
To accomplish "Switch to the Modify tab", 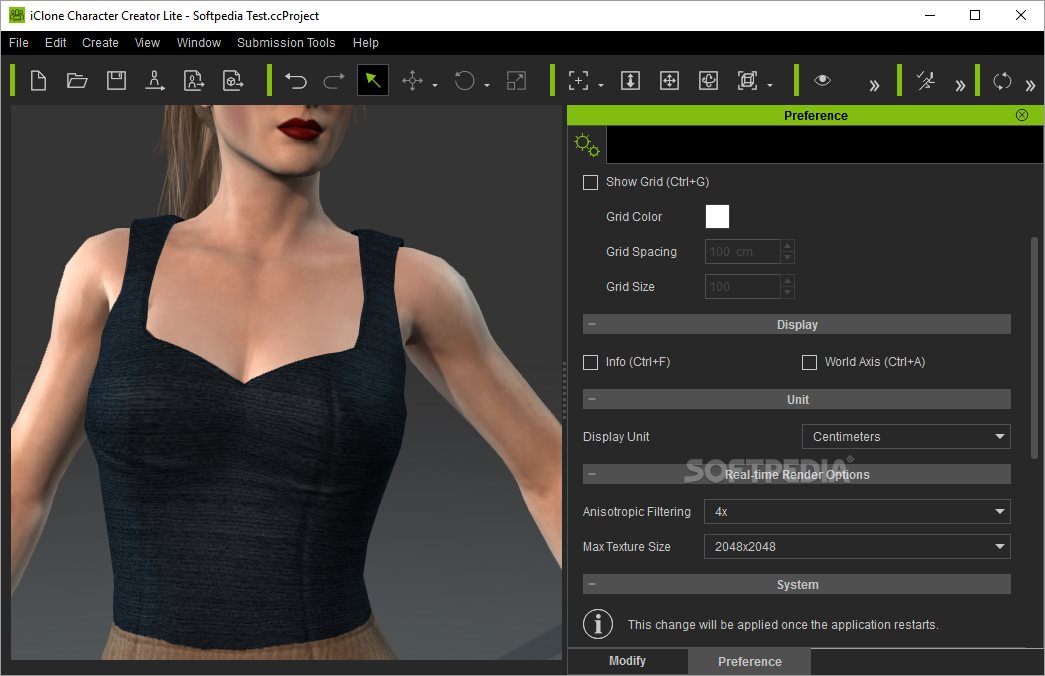I will (x=627, y=661).
